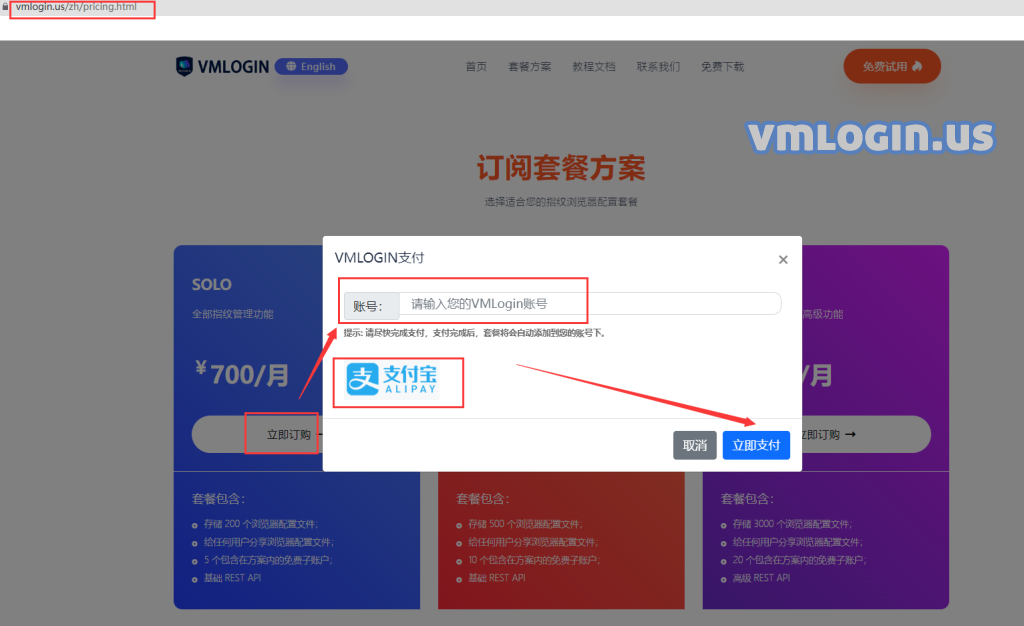Image resolution: width=1024 pixels, height=626 pixels.
Task: Click the VMLOGIN支付 dialog title
Action: click(x=379, y=258)
